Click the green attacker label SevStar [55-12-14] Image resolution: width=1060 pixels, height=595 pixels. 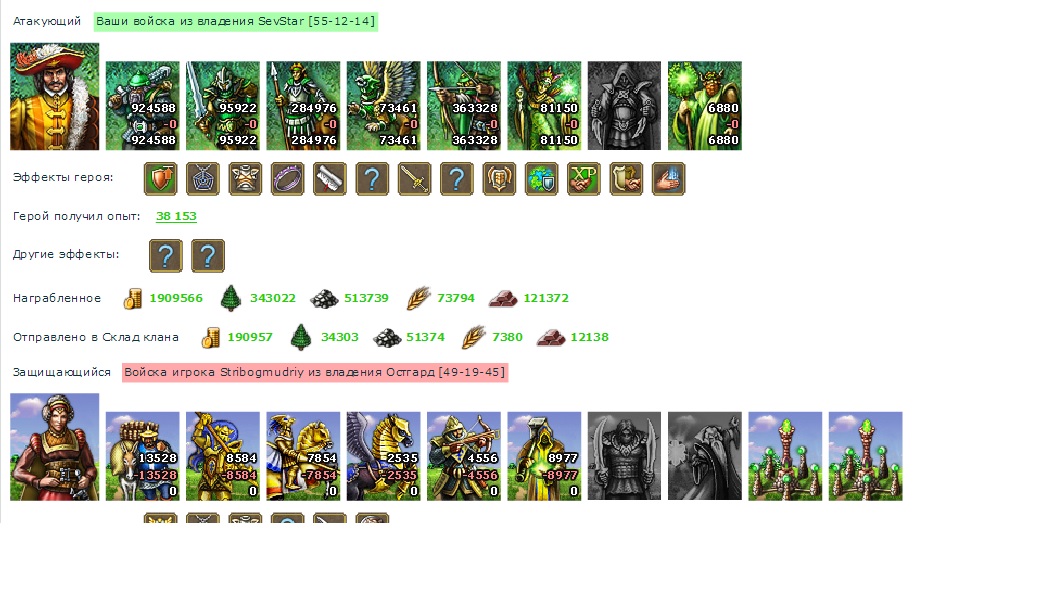[235, 22]
